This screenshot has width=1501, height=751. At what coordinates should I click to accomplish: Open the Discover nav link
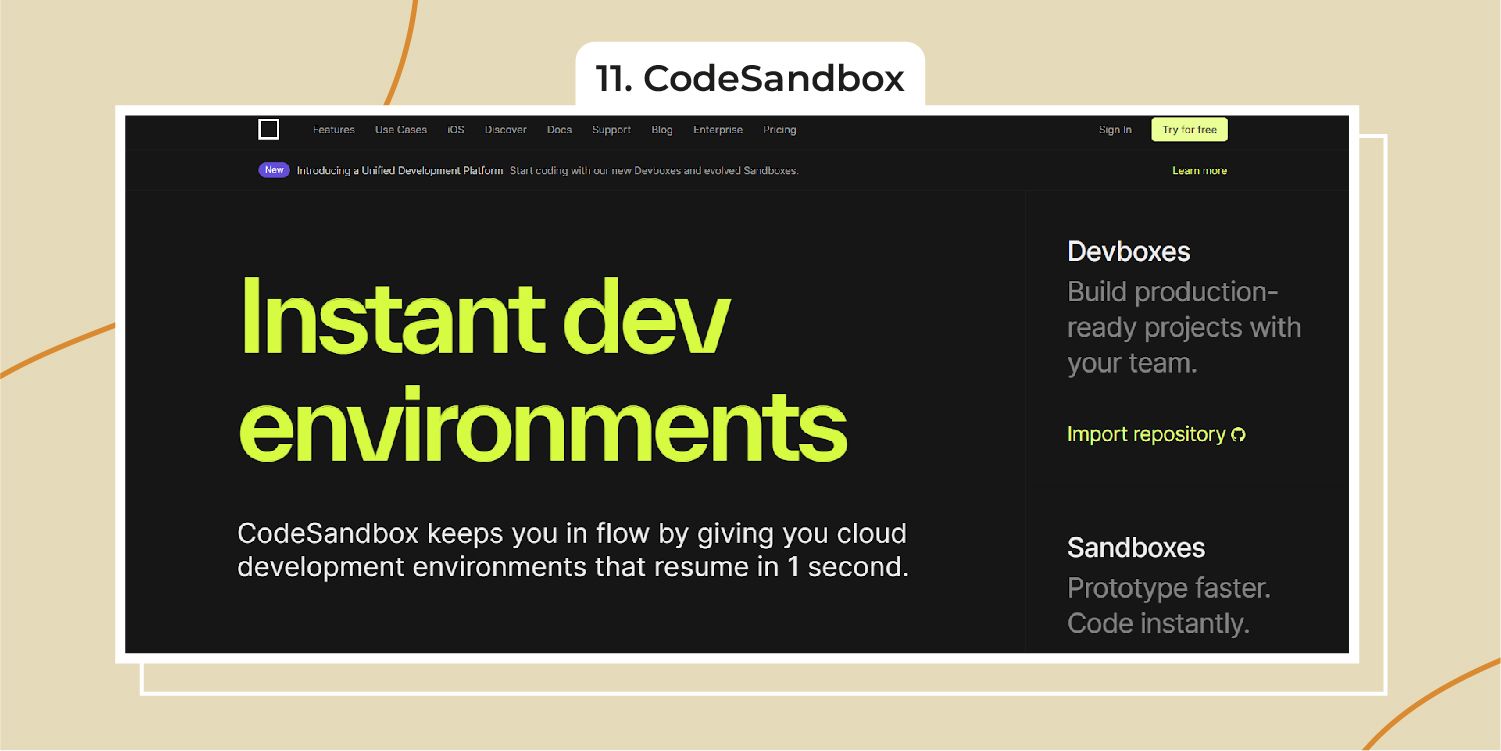pos(506,130)
